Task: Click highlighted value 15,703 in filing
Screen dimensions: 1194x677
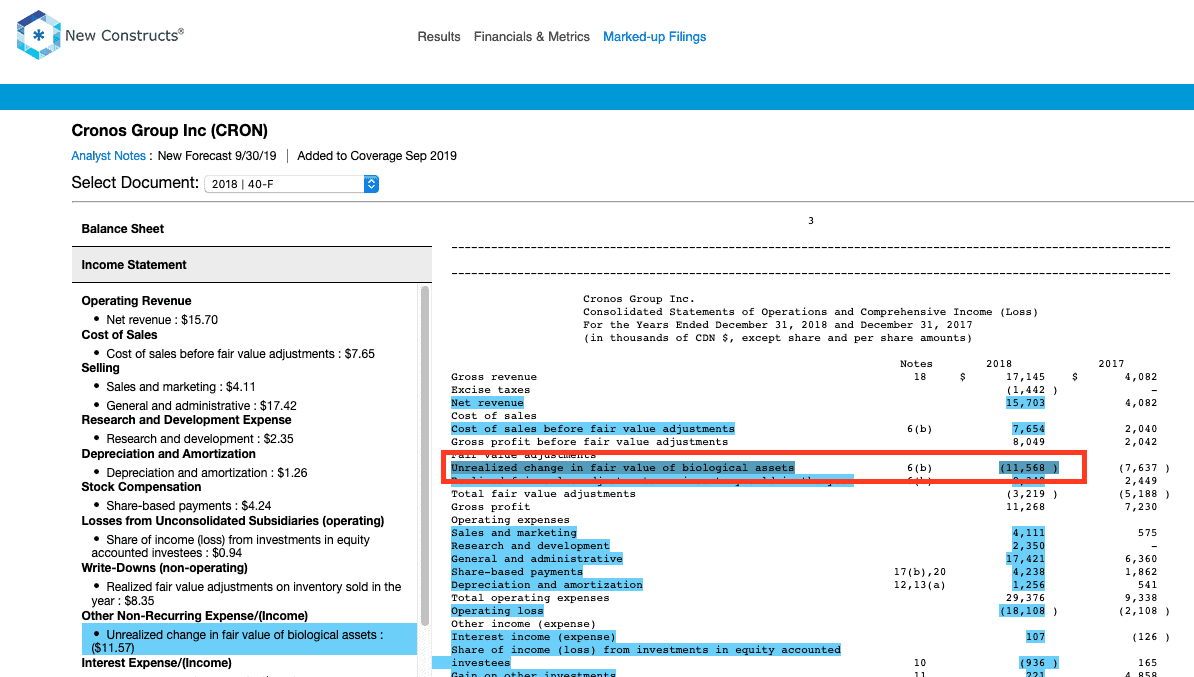Action: click(1025, 403)
